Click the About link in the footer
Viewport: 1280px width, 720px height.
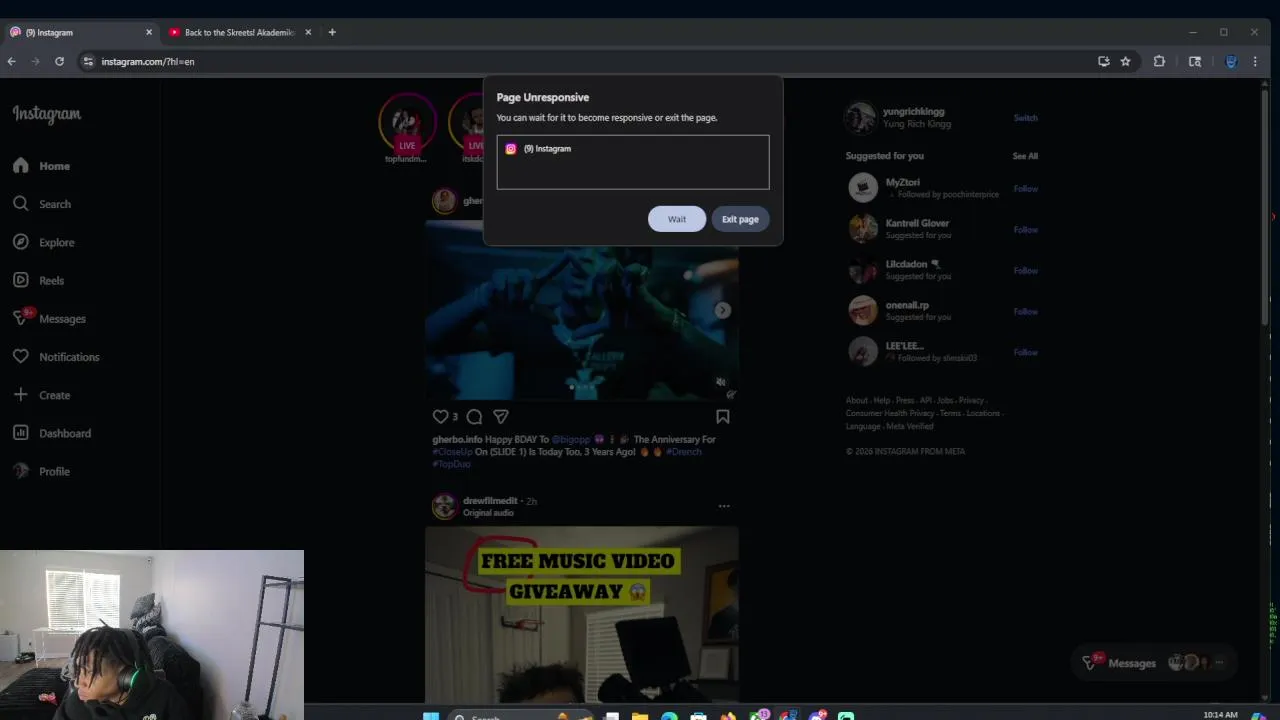coord(856,400)
